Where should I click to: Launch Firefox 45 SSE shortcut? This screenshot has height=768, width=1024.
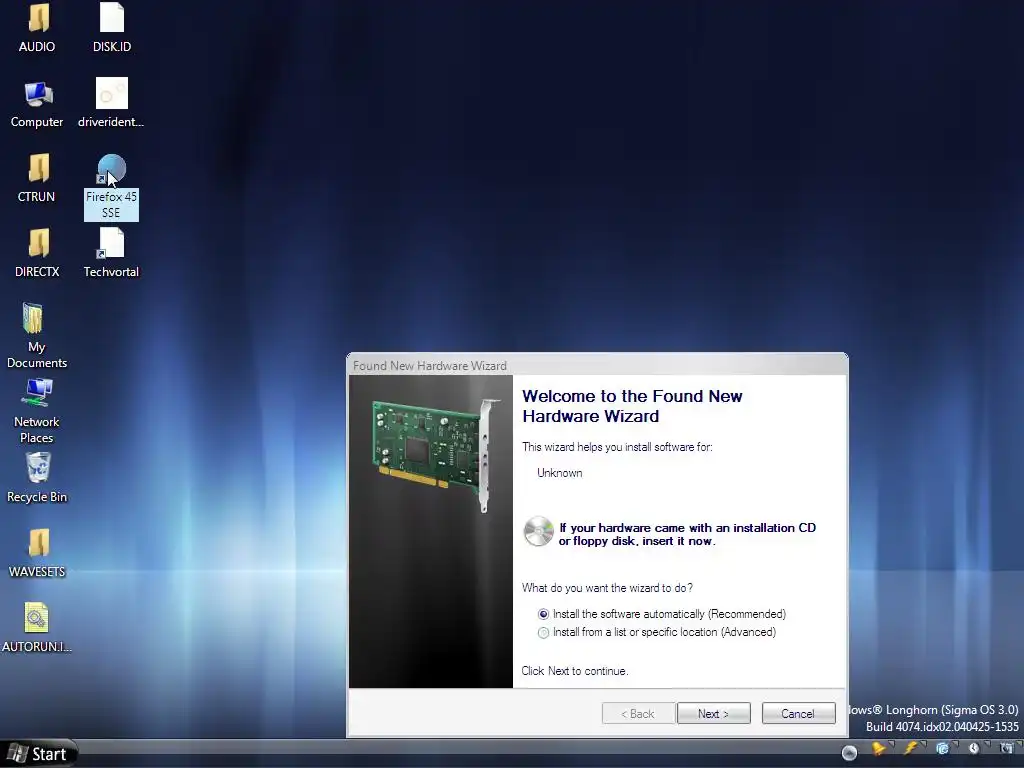pyautogui.click(x=111, y=169)
